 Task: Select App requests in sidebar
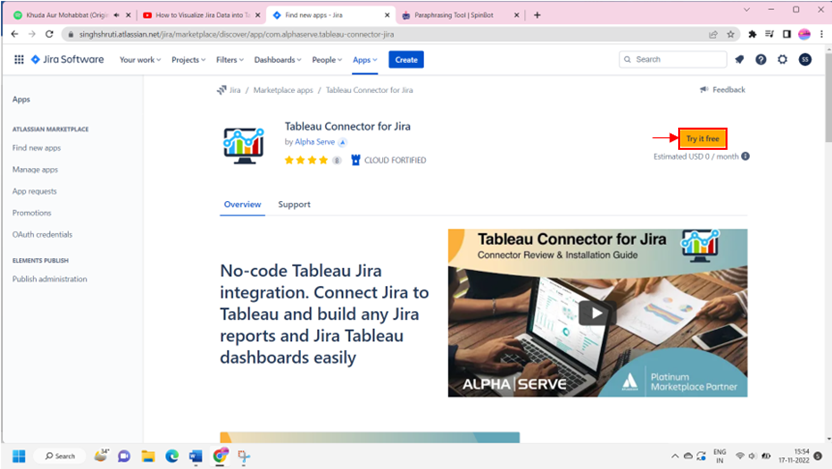pyautogui.click(x=34, y=191)
